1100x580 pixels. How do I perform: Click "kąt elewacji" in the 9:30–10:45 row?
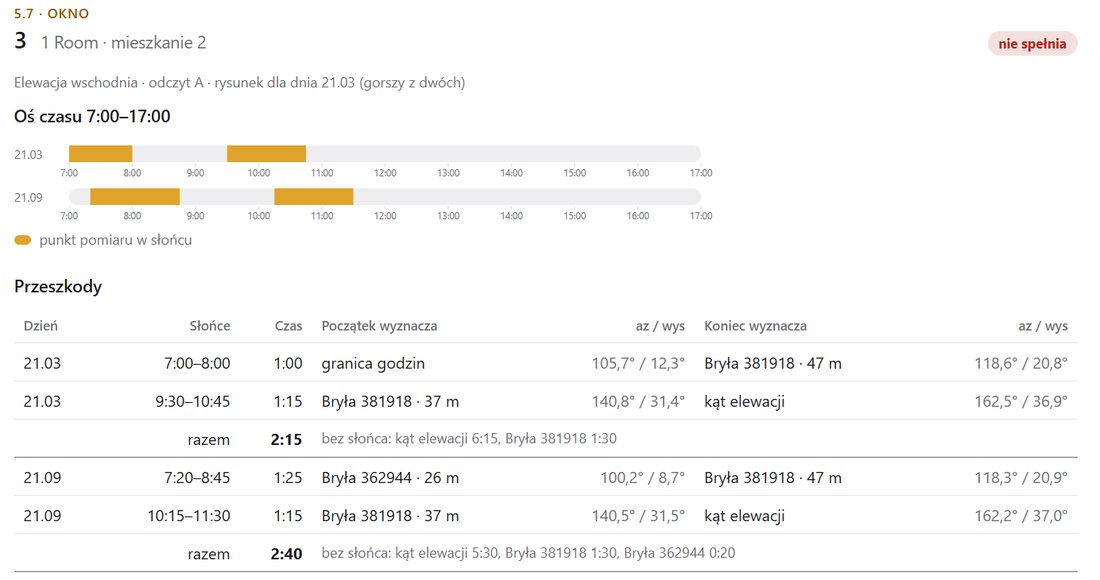[x=744, y=401]
